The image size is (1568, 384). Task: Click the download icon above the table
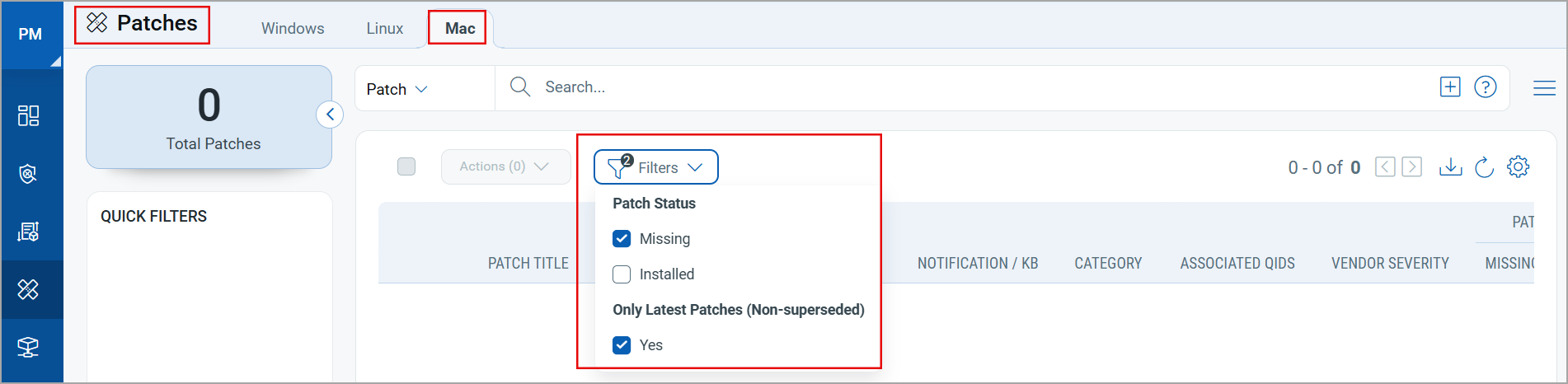pos(1450,167)
